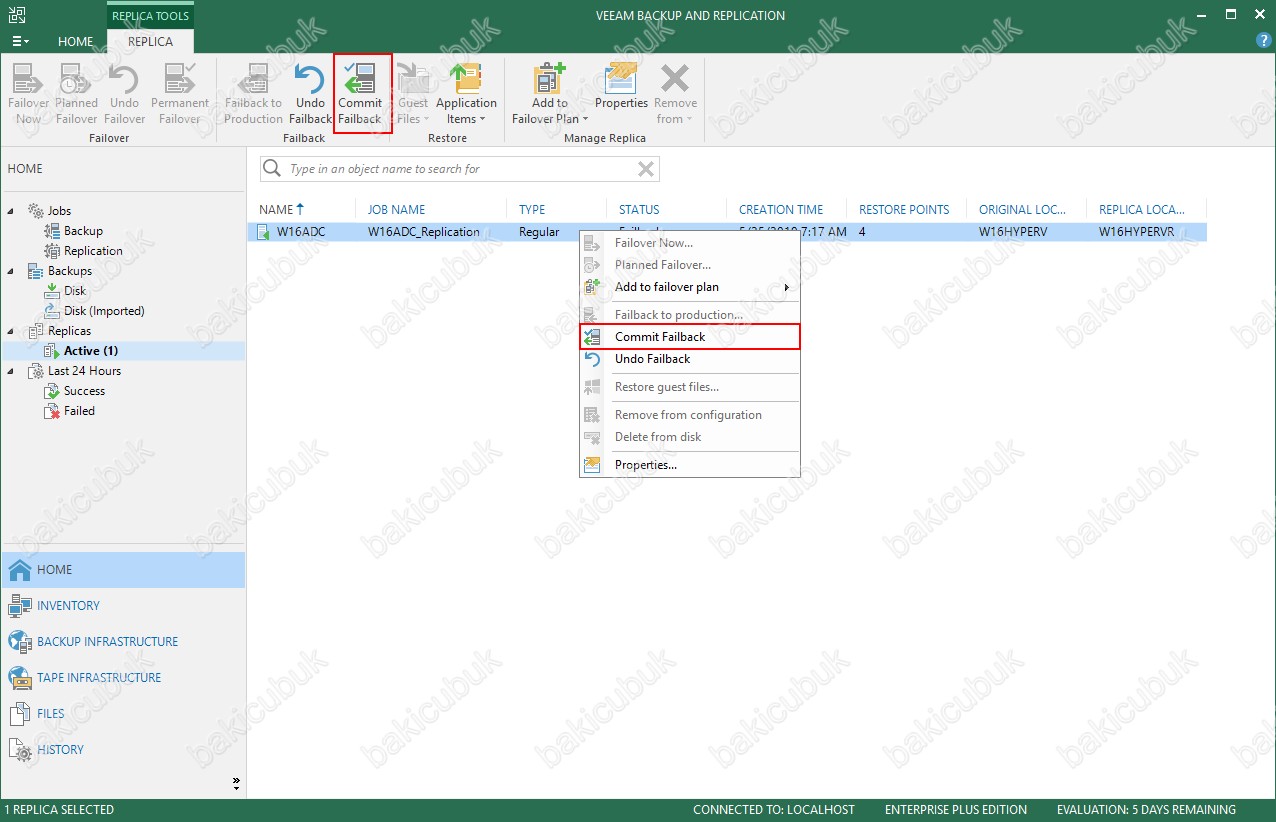Sort by the STATUS column header
1276x822 pixels.
point(639,209)
